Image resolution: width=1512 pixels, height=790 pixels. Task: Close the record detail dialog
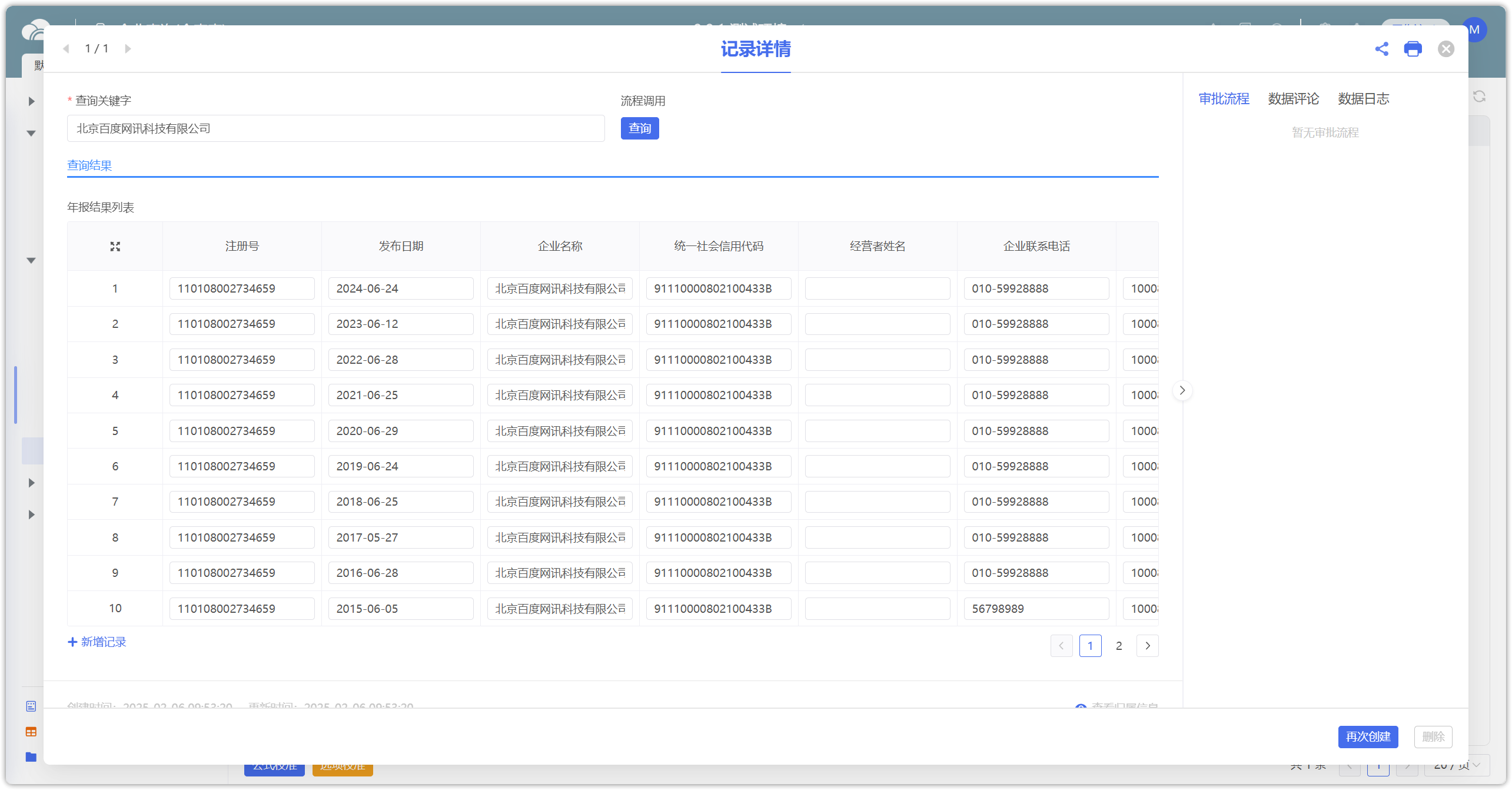click(x=1445, y=49)
